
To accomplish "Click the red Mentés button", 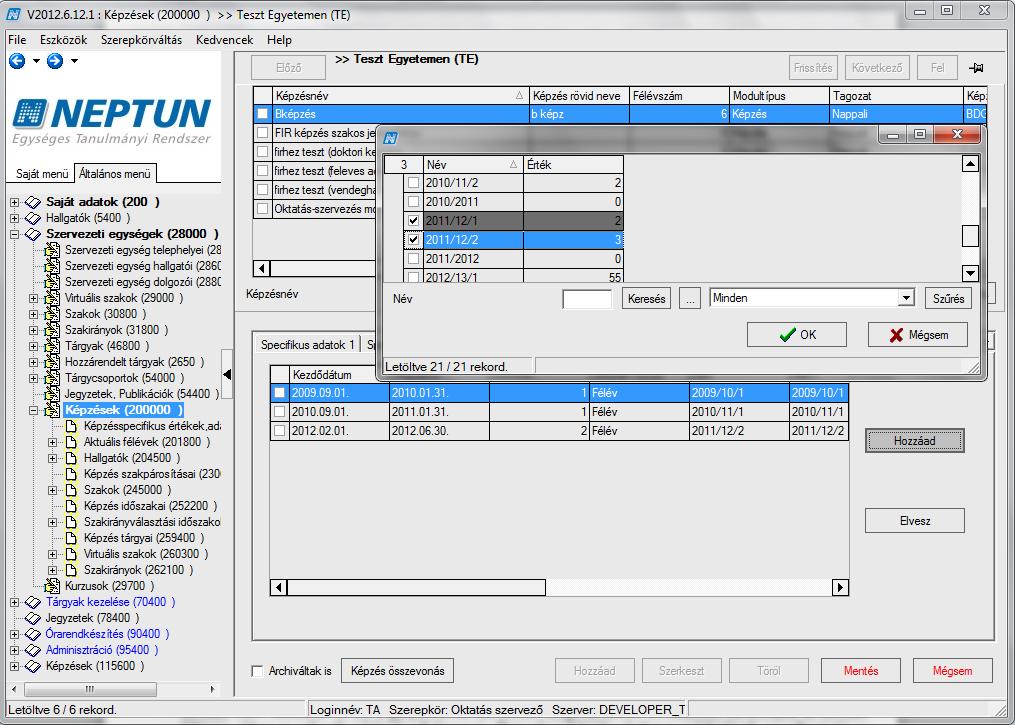I will click(x=861, y=671).
